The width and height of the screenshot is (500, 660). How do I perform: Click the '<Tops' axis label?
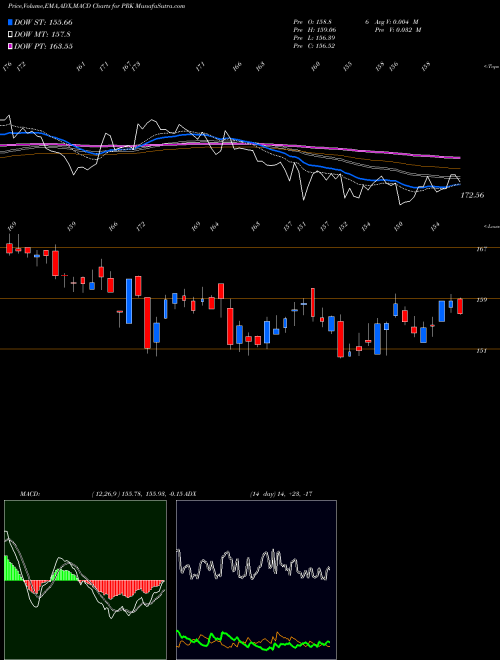point(491,67)
